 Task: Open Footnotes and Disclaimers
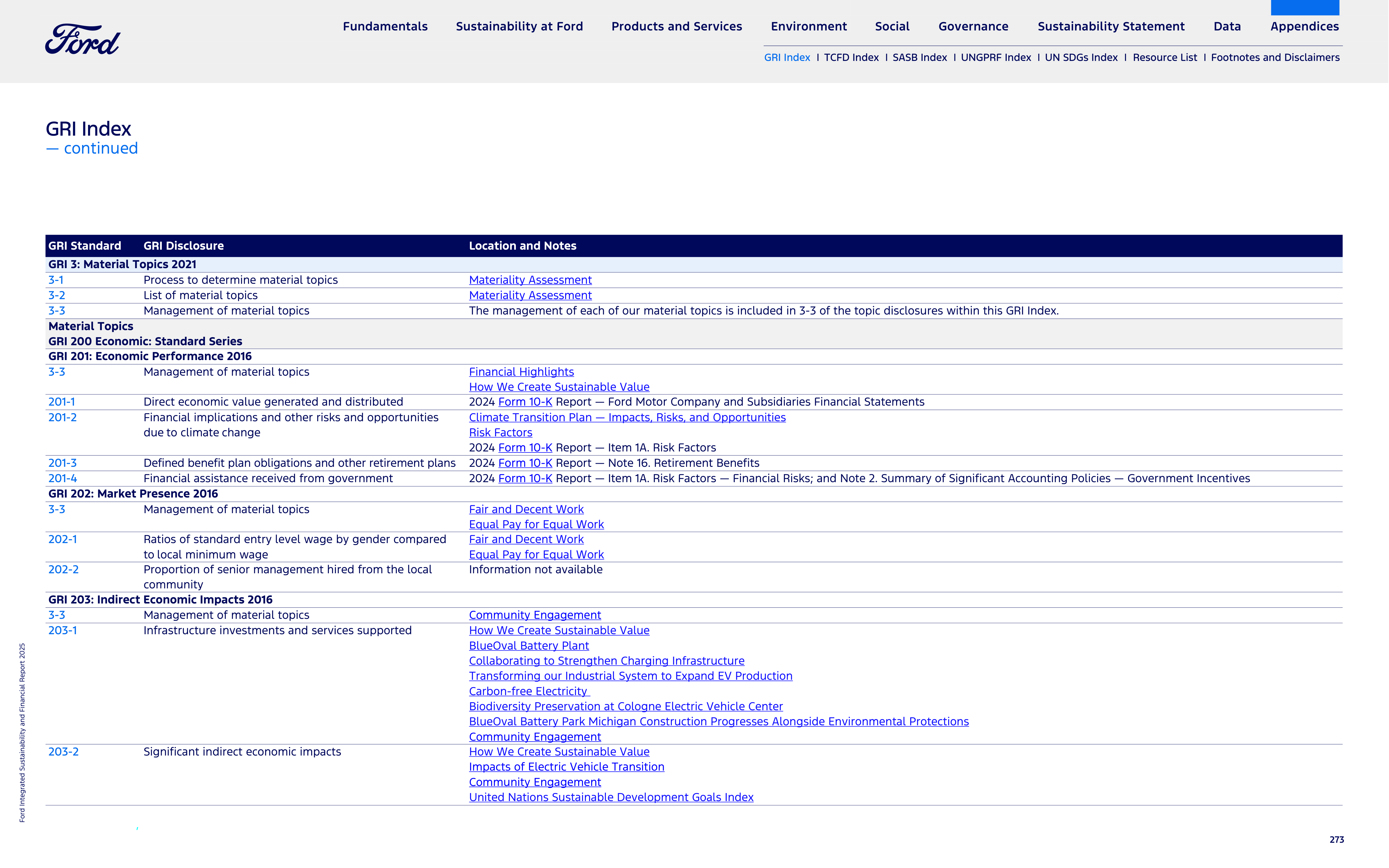pos(1275,58)
